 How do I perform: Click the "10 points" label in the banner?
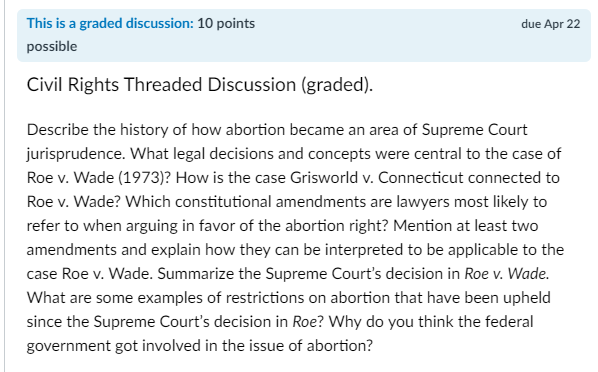pos(226,23)
